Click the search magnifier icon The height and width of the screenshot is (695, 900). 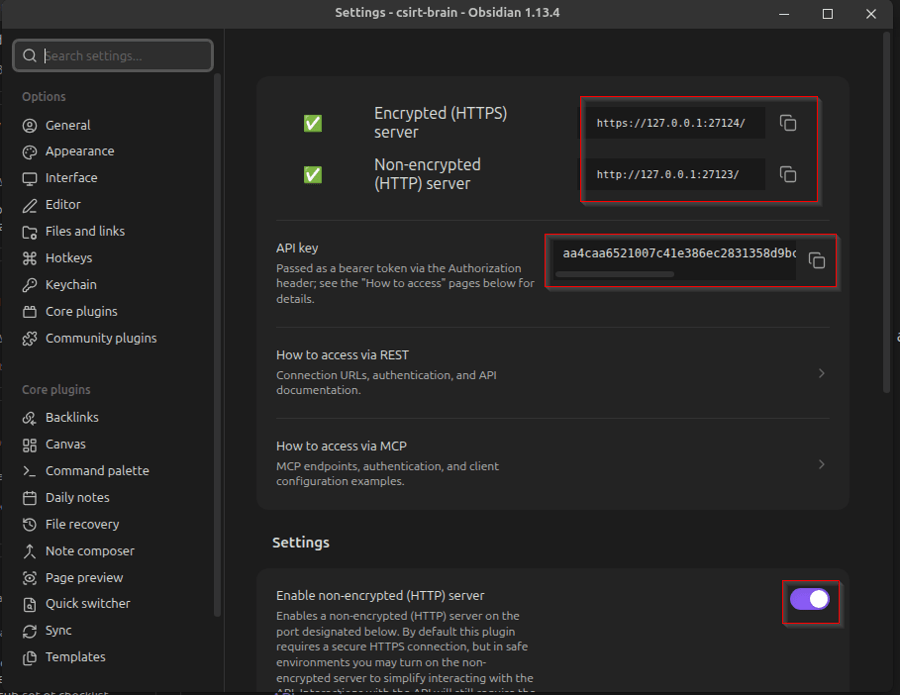(30, 56)
